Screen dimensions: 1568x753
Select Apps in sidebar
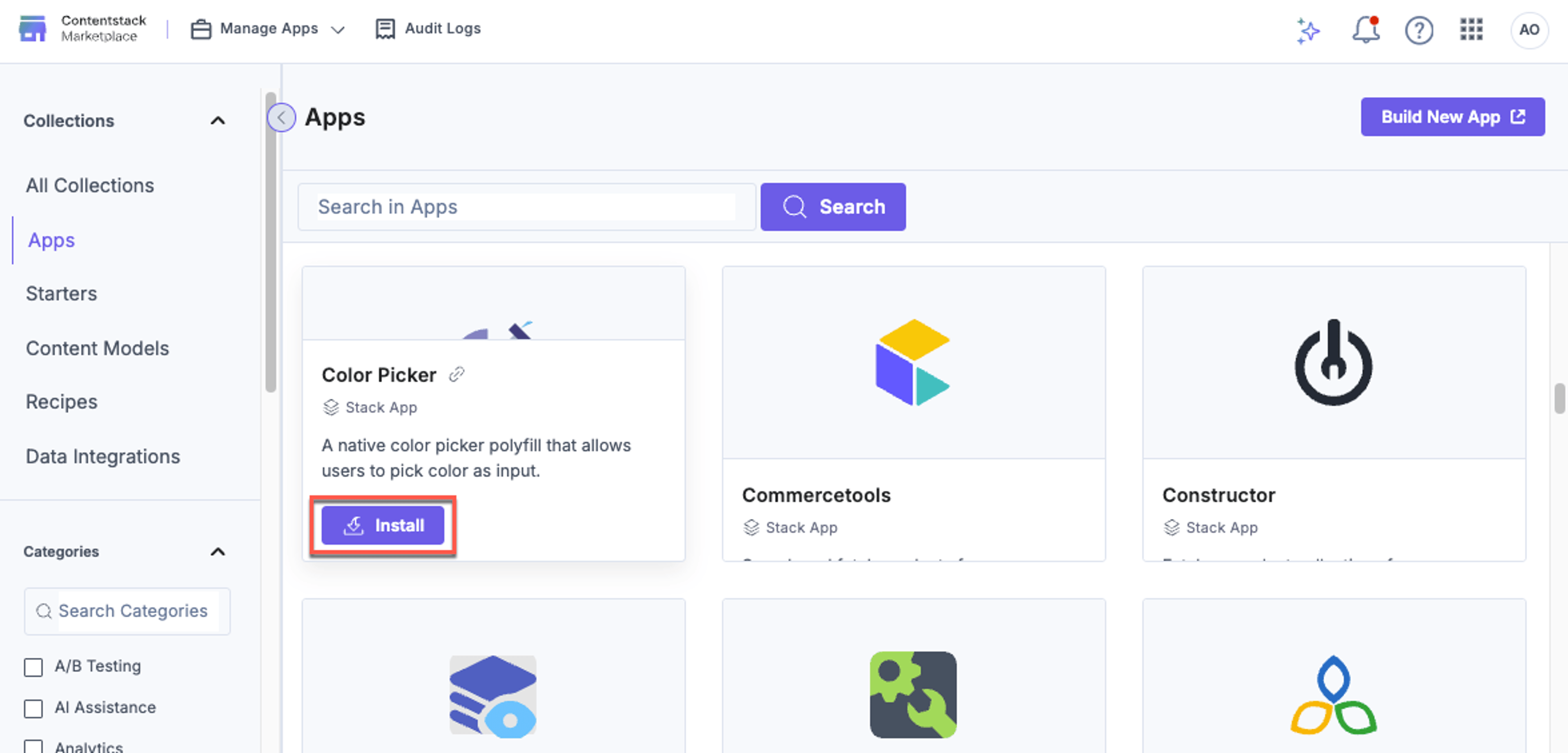click(x=52, y=240)
